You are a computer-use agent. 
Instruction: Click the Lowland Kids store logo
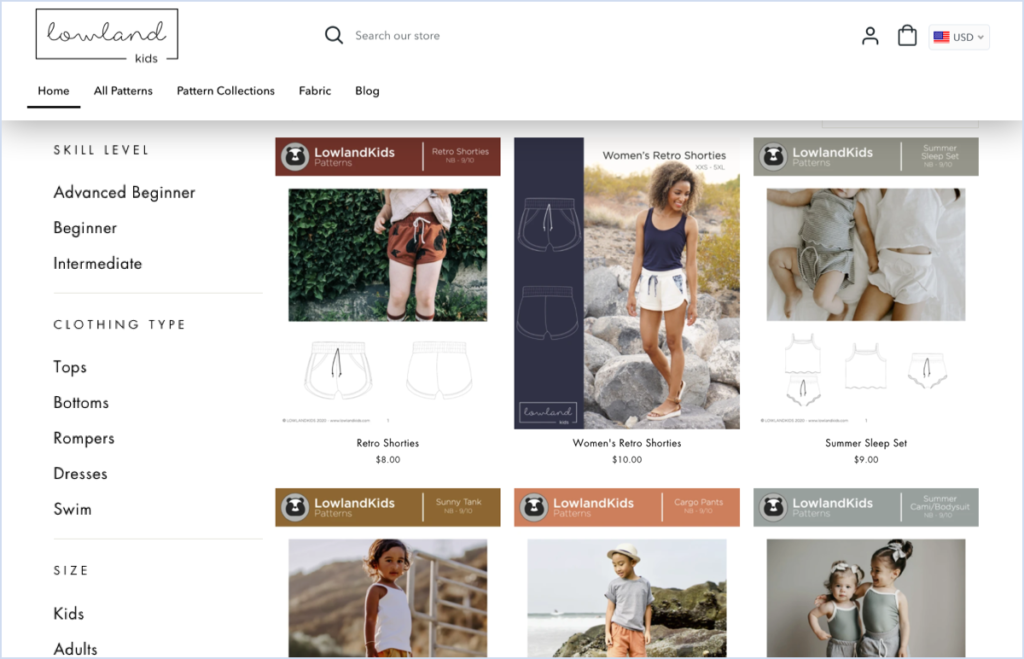tap(106, 33)
